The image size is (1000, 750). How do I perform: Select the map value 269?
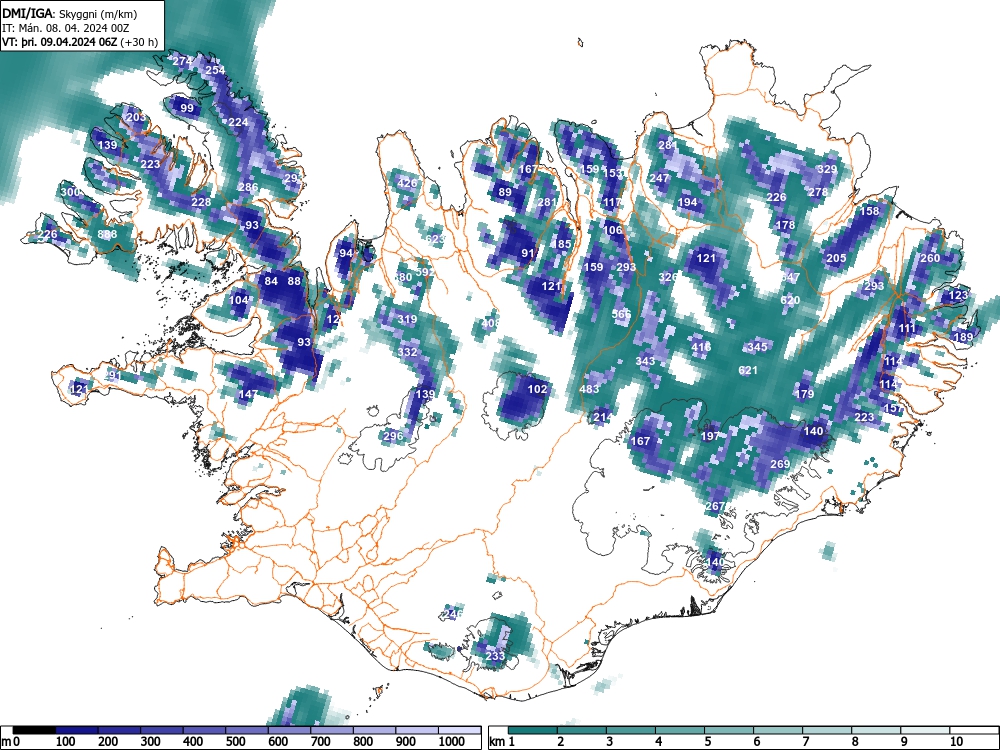[780, 464]
